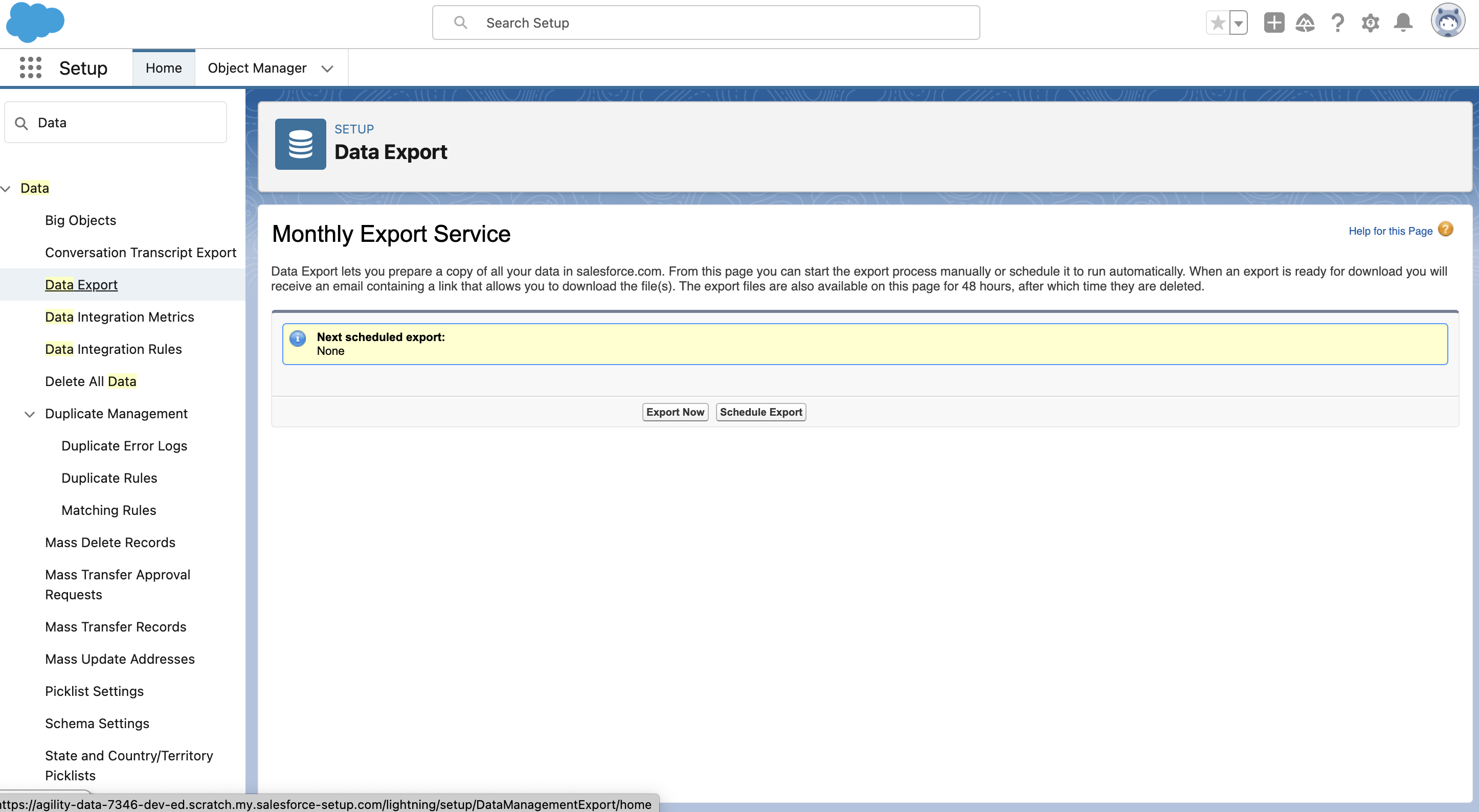Click the Search Setup field
The image size is (1479, 812).
706,23
